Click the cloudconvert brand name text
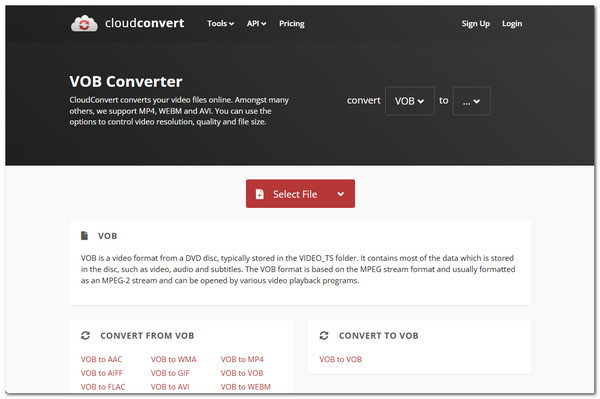600x399 pixels. [x=145, y=23]
